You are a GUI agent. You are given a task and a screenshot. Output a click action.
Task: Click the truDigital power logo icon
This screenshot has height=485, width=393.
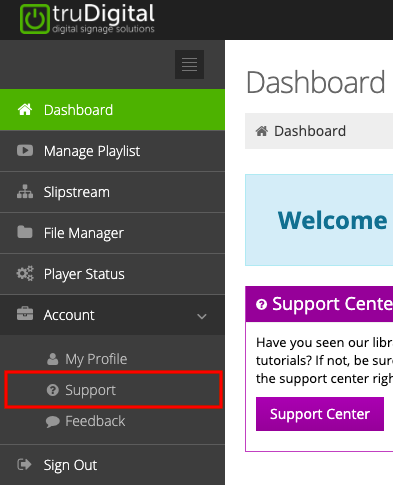pos(35,19)
